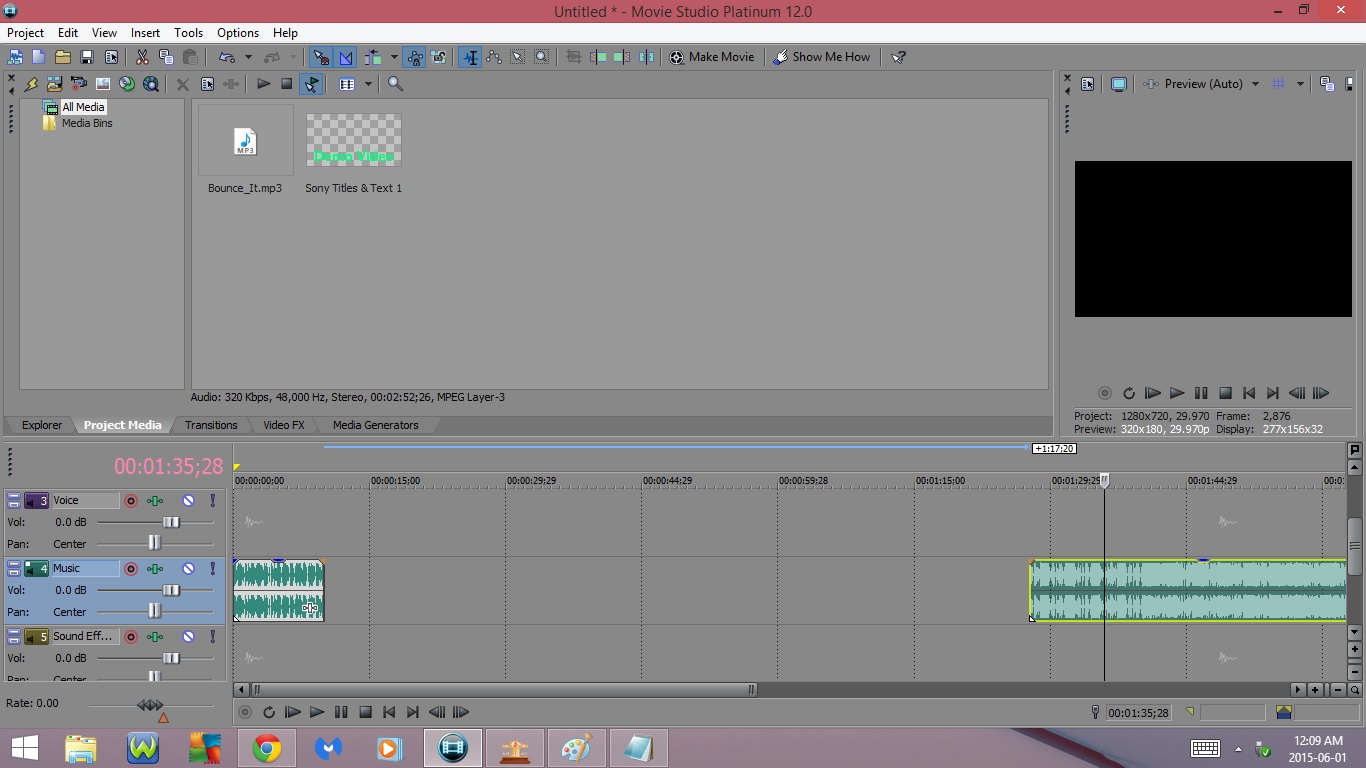
Task: Select the All Media tree item
Action: pos(83,107)
